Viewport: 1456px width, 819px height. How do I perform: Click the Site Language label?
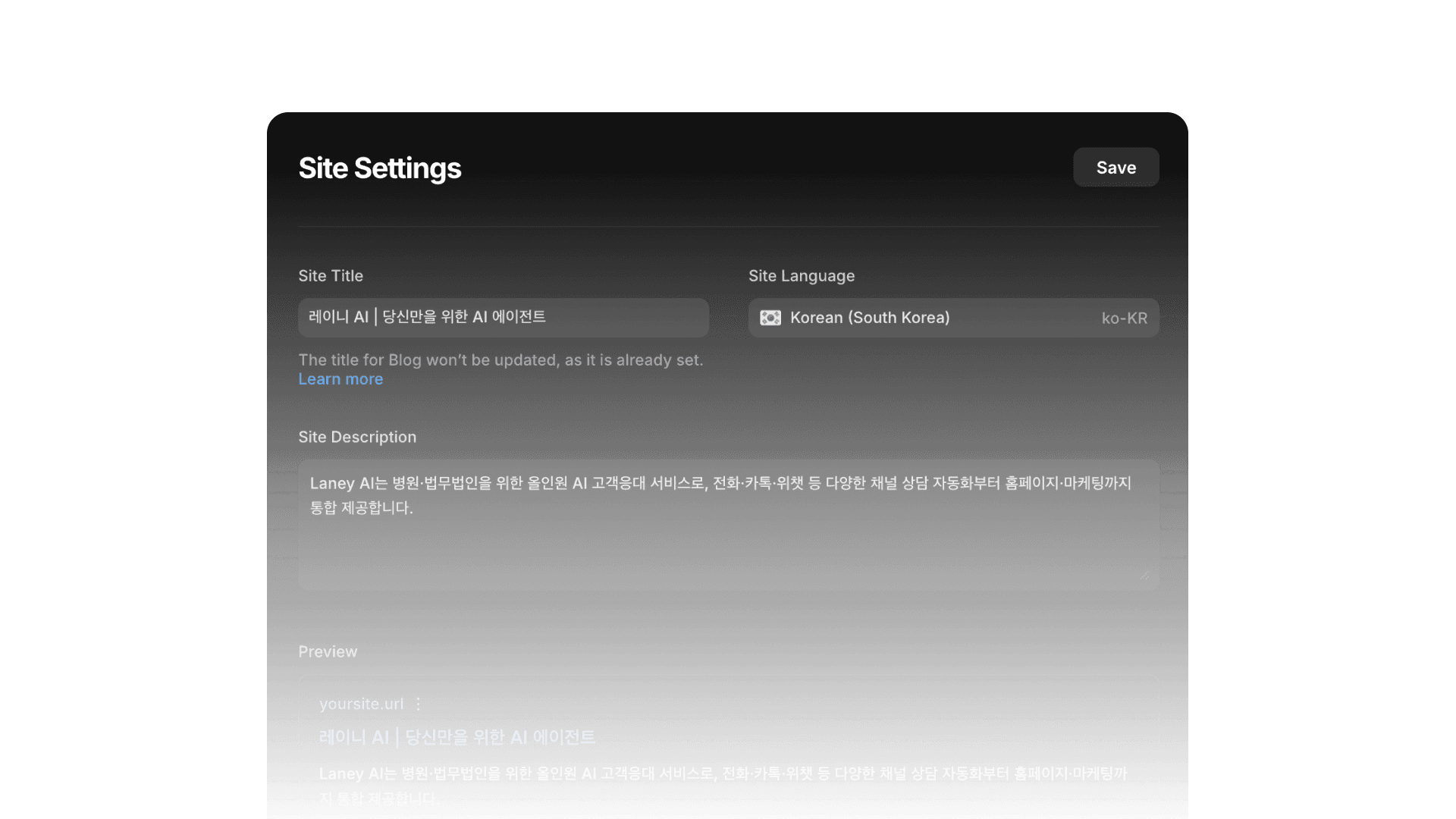(801, 276)
